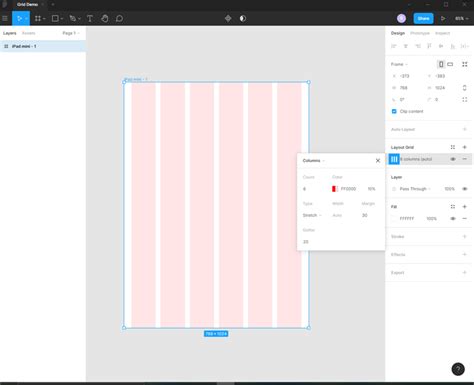Select the Comment tool
Image resolution: width=474 pixels, height=385 pixels.
[x=119, y=18]
